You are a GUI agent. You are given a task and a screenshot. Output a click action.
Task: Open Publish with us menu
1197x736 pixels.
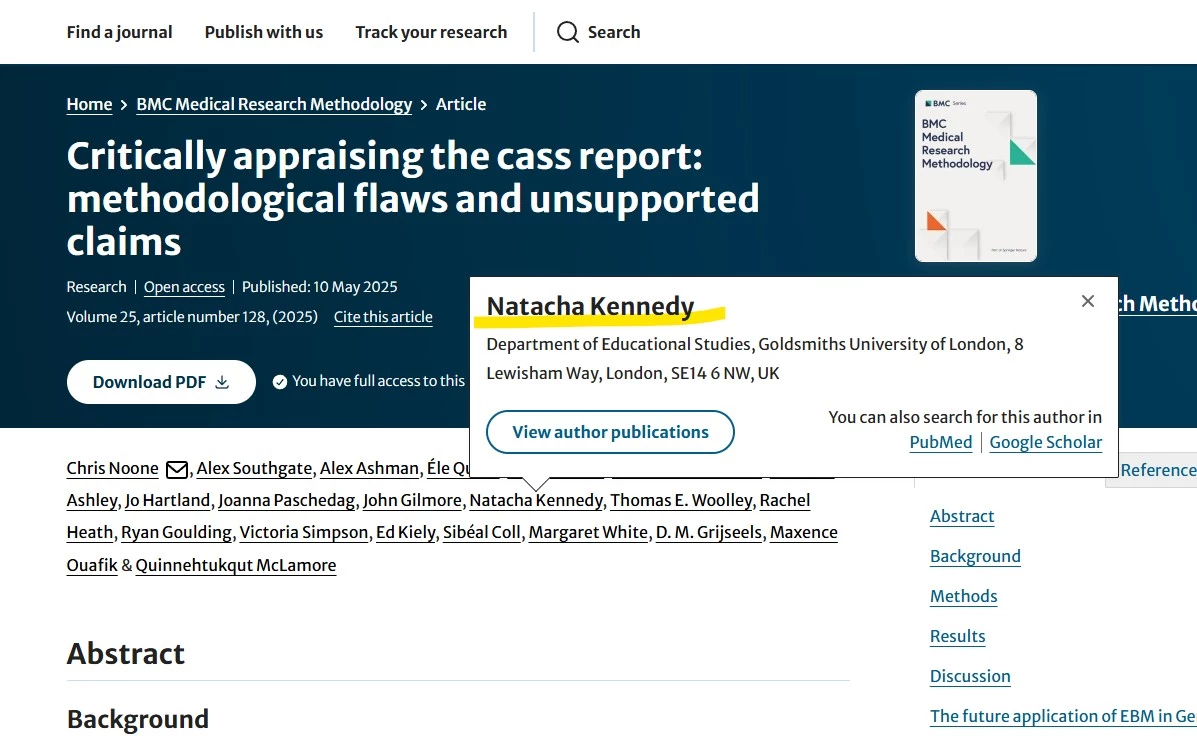(264, 32)
